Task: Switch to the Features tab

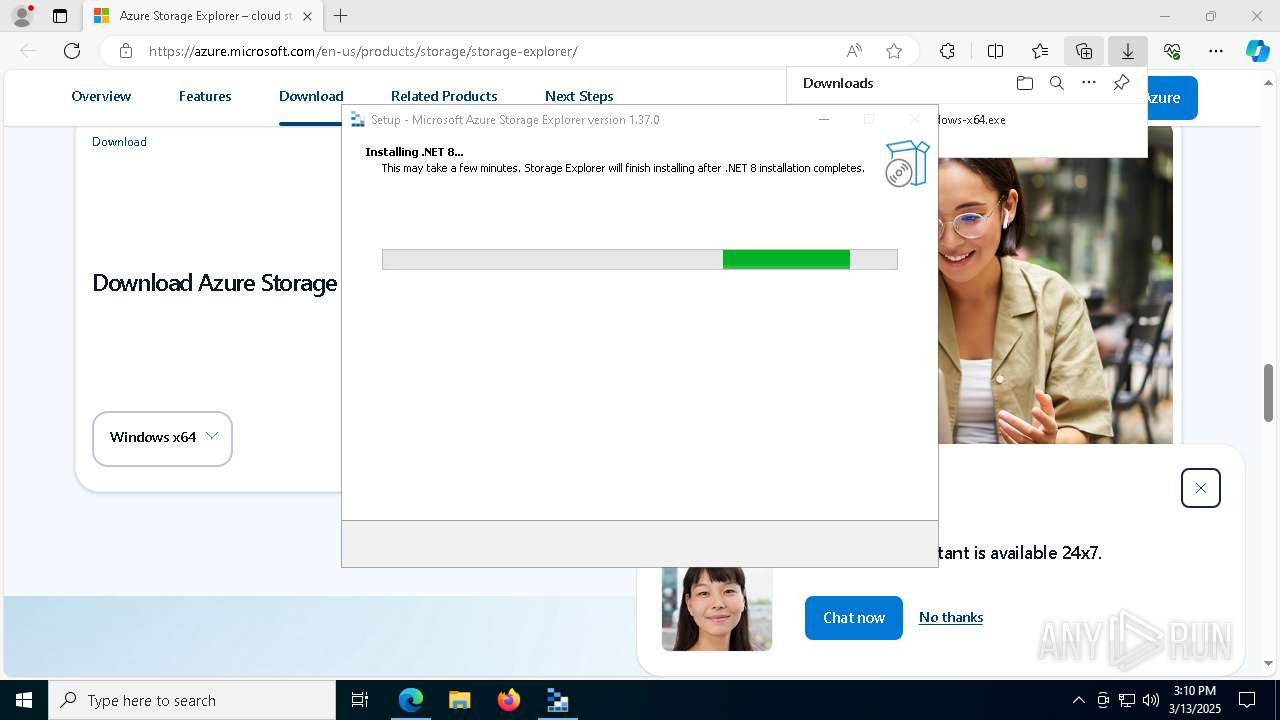Action: [x=205, y=96]
